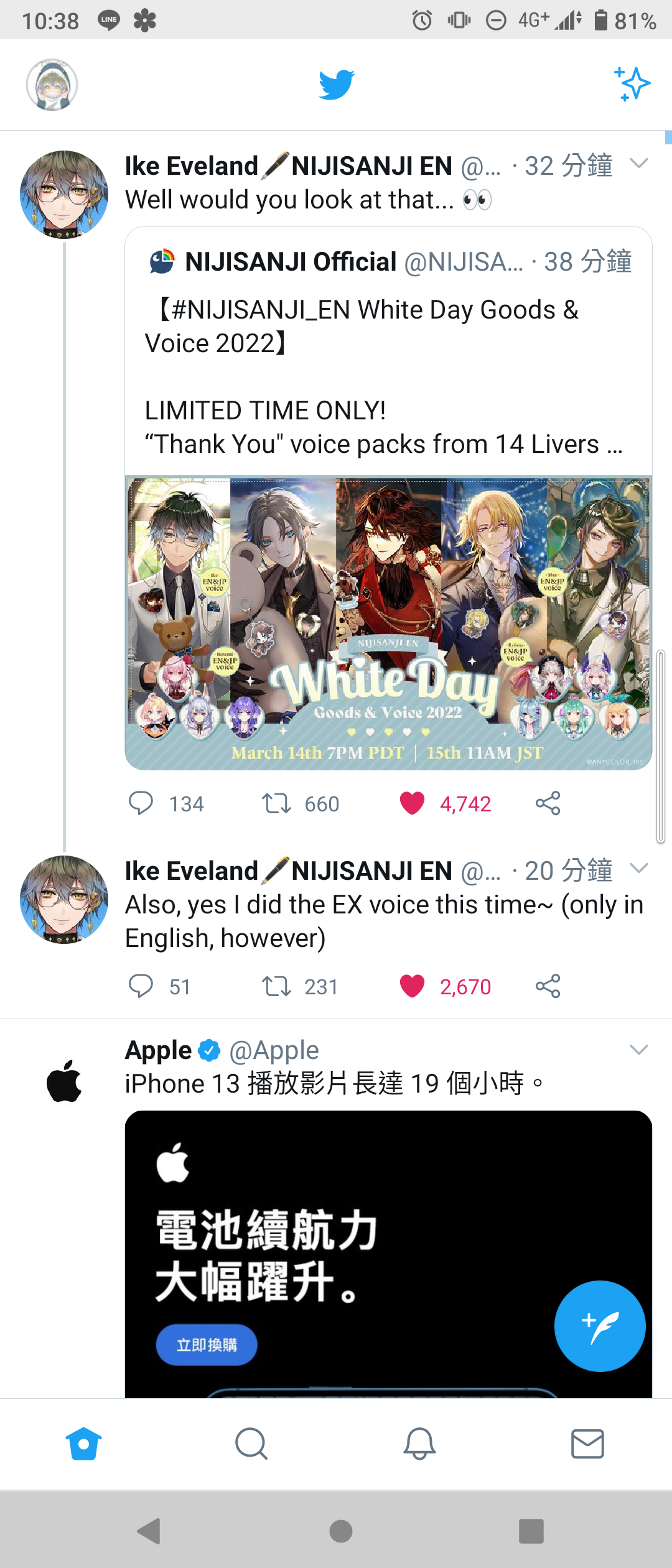672x1568 pixels.
Task: Switch to the Search tab
Action: point(251,1444)
